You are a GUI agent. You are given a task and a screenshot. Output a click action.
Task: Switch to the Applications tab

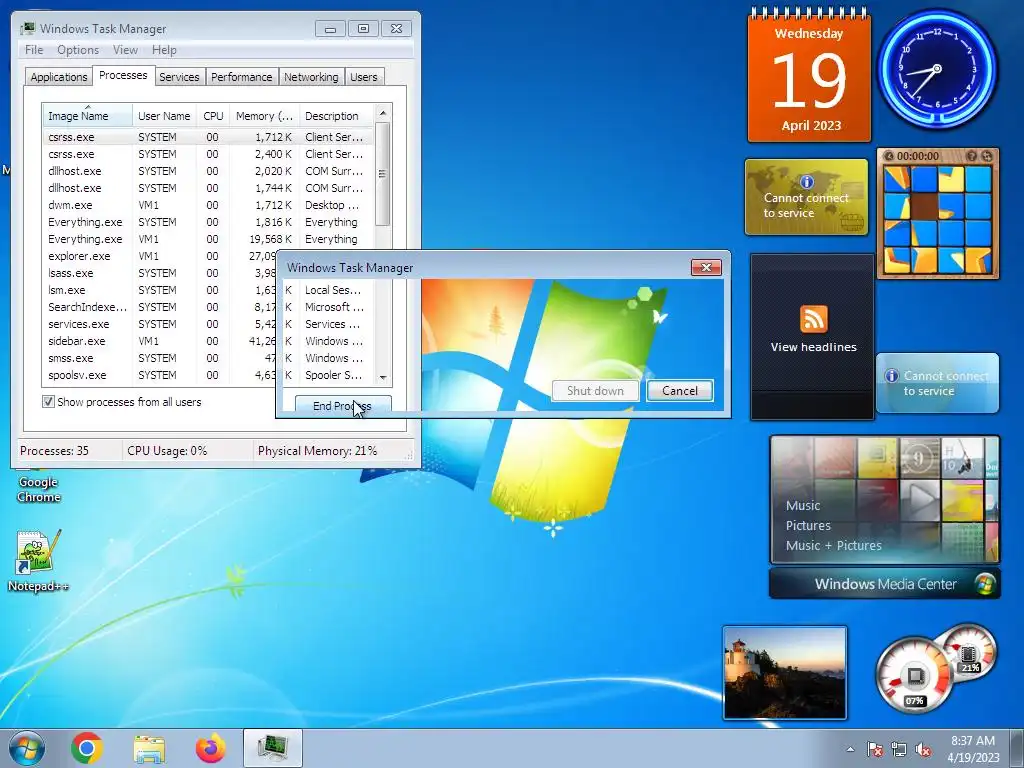tap(59, 76)
